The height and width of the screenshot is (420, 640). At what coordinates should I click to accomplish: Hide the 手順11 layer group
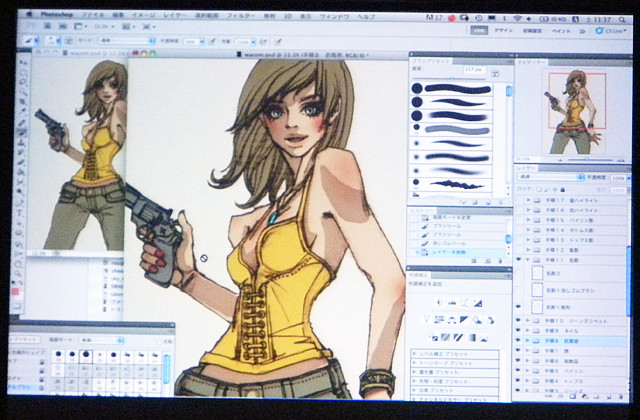click(519, 260)
